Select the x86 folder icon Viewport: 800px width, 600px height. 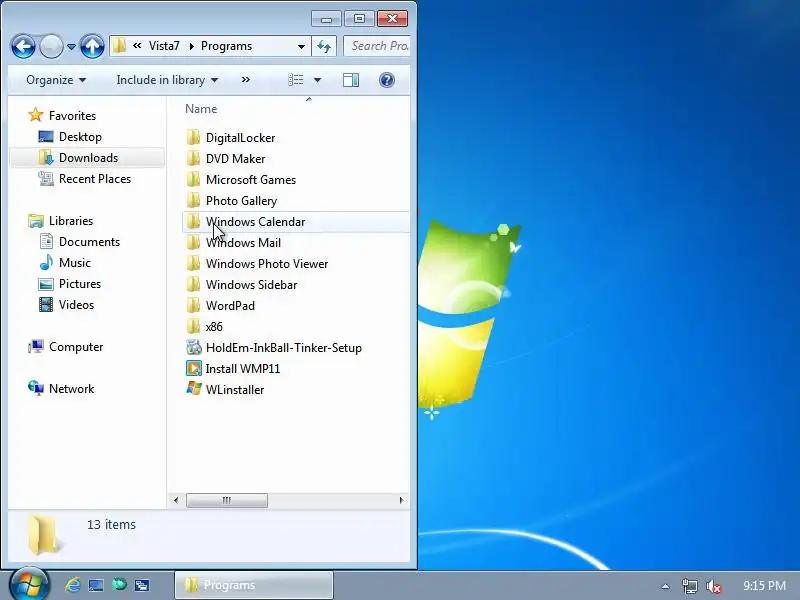(x=193, y=326)
